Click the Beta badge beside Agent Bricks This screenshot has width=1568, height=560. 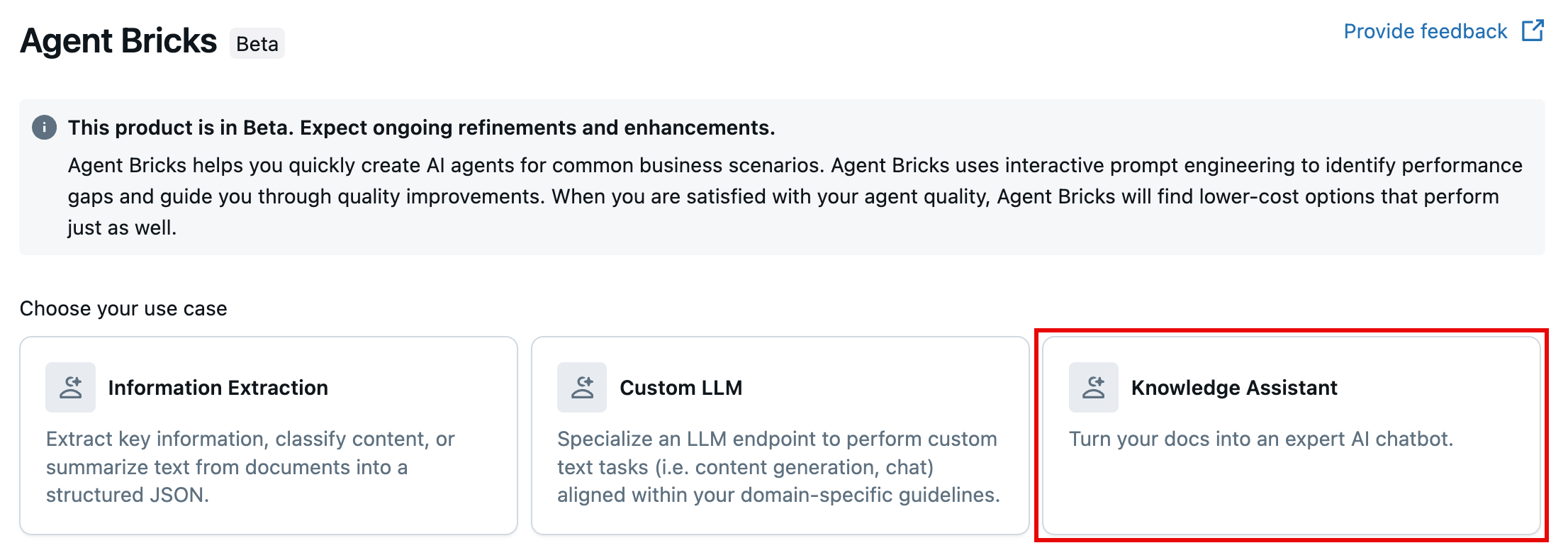pyautogui.click(x=257, y=44)
